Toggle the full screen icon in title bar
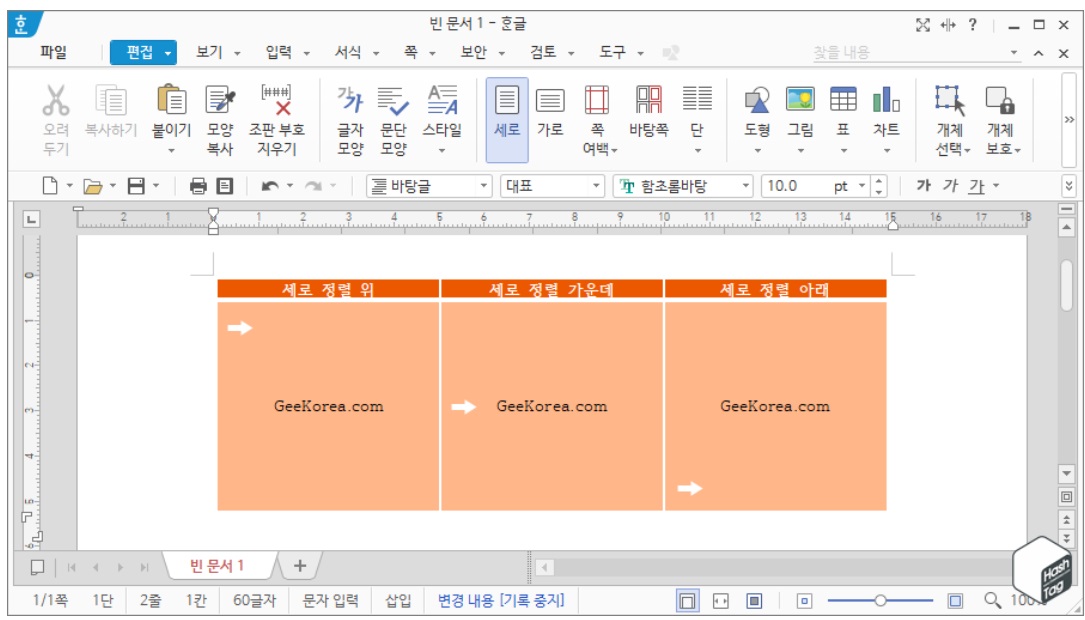The width and height of the screenshot is (1085, 620). coord(922,25)
